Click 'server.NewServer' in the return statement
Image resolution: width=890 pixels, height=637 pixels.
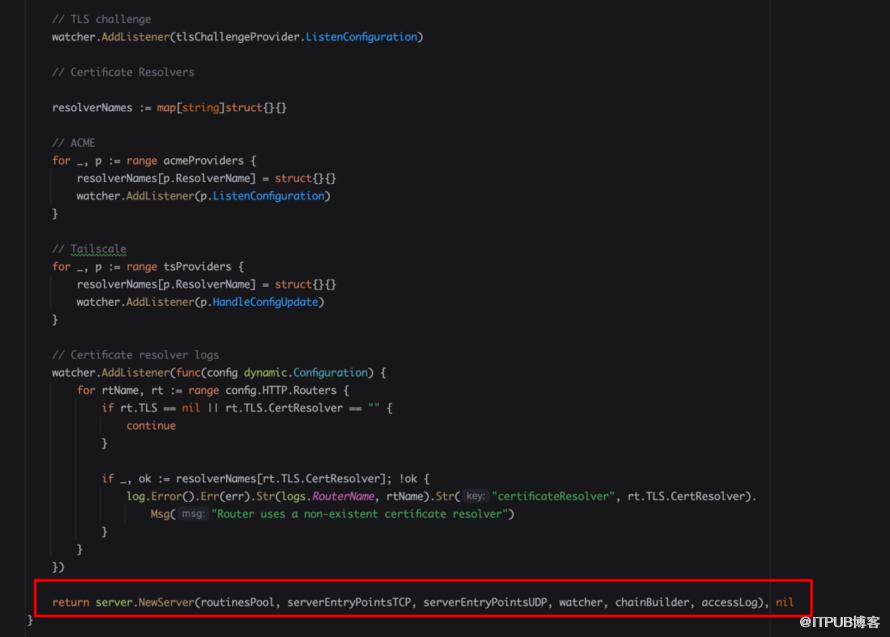pyautogui.click(x=145, y=602)
